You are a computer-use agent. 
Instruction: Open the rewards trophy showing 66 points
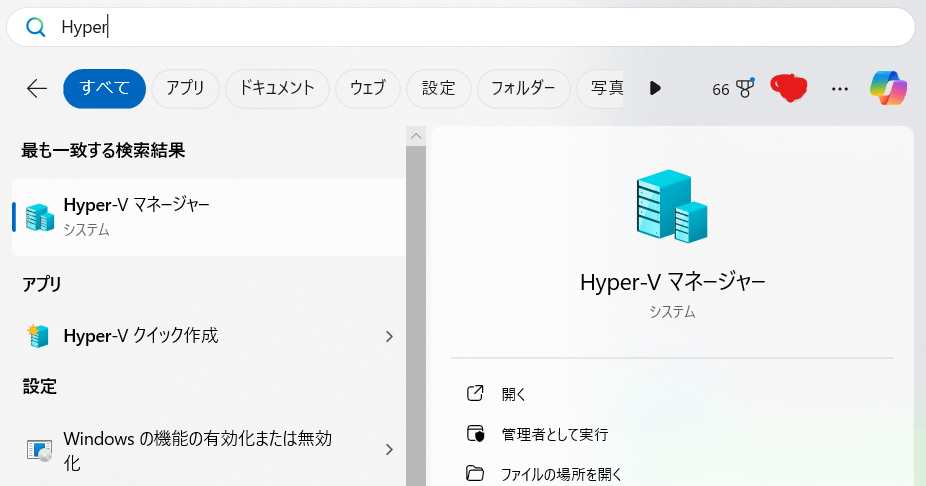click(x=733, y=89)
